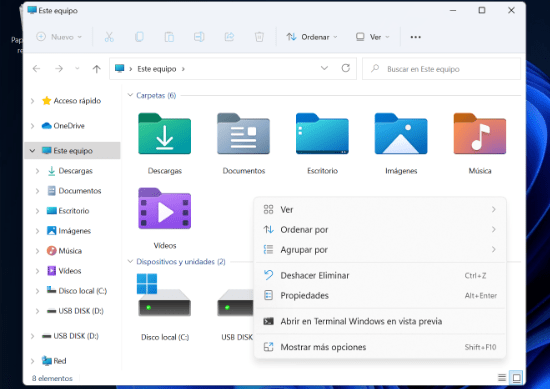Expand OneDrive in navigation pane

tap(32, 126)
